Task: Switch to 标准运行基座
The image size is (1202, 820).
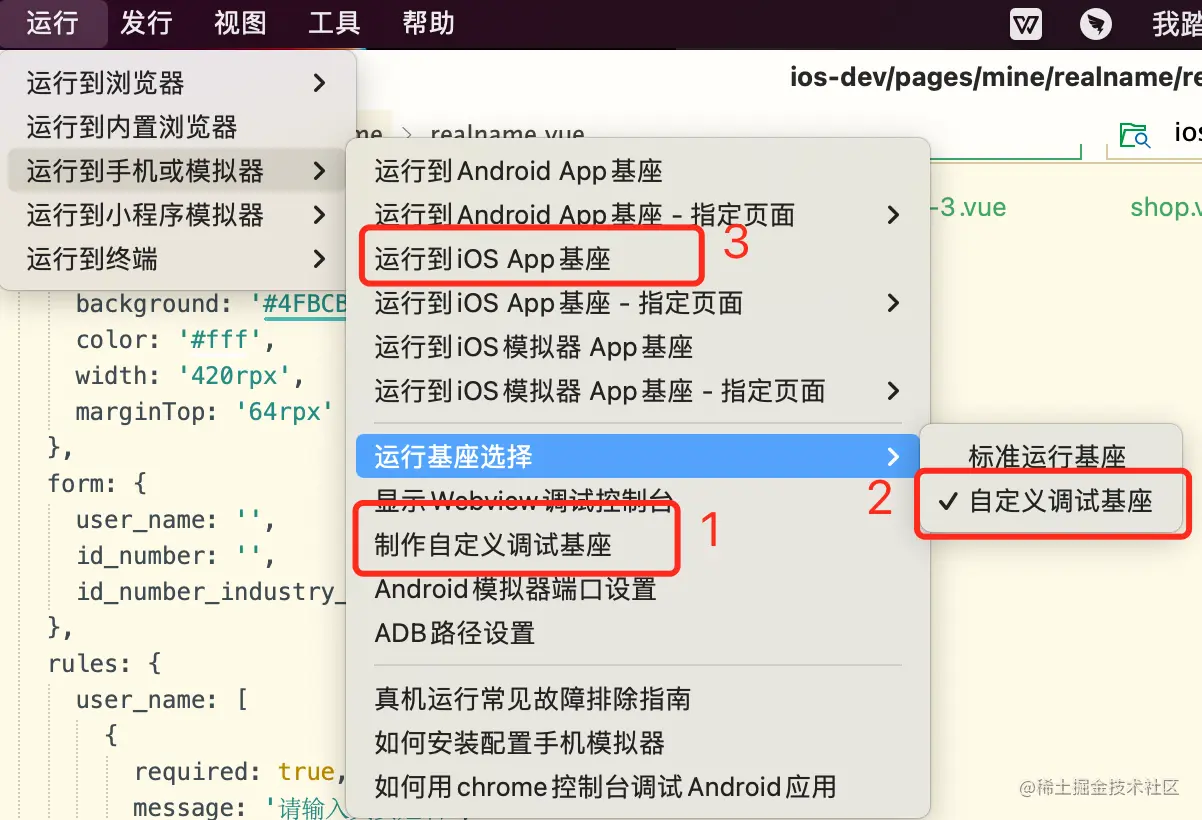Action: click(x=1051, y=457)
